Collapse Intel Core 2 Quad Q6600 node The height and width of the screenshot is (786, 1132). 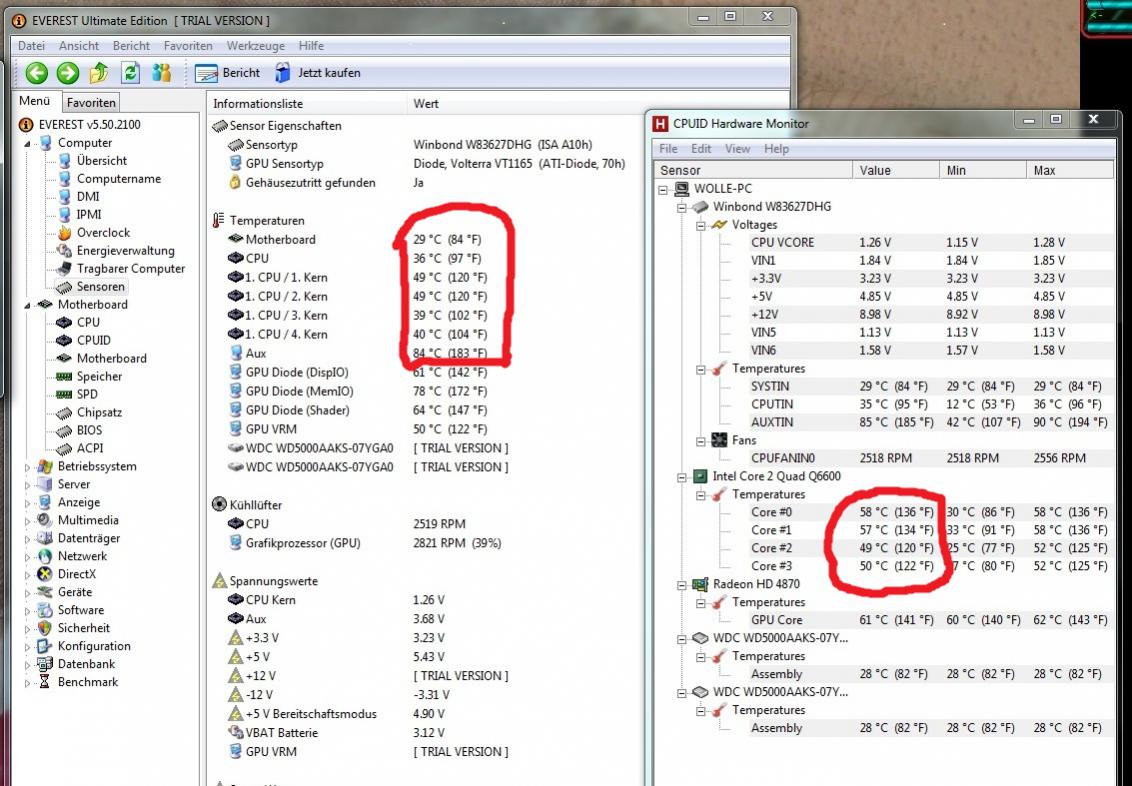[682, 477]
